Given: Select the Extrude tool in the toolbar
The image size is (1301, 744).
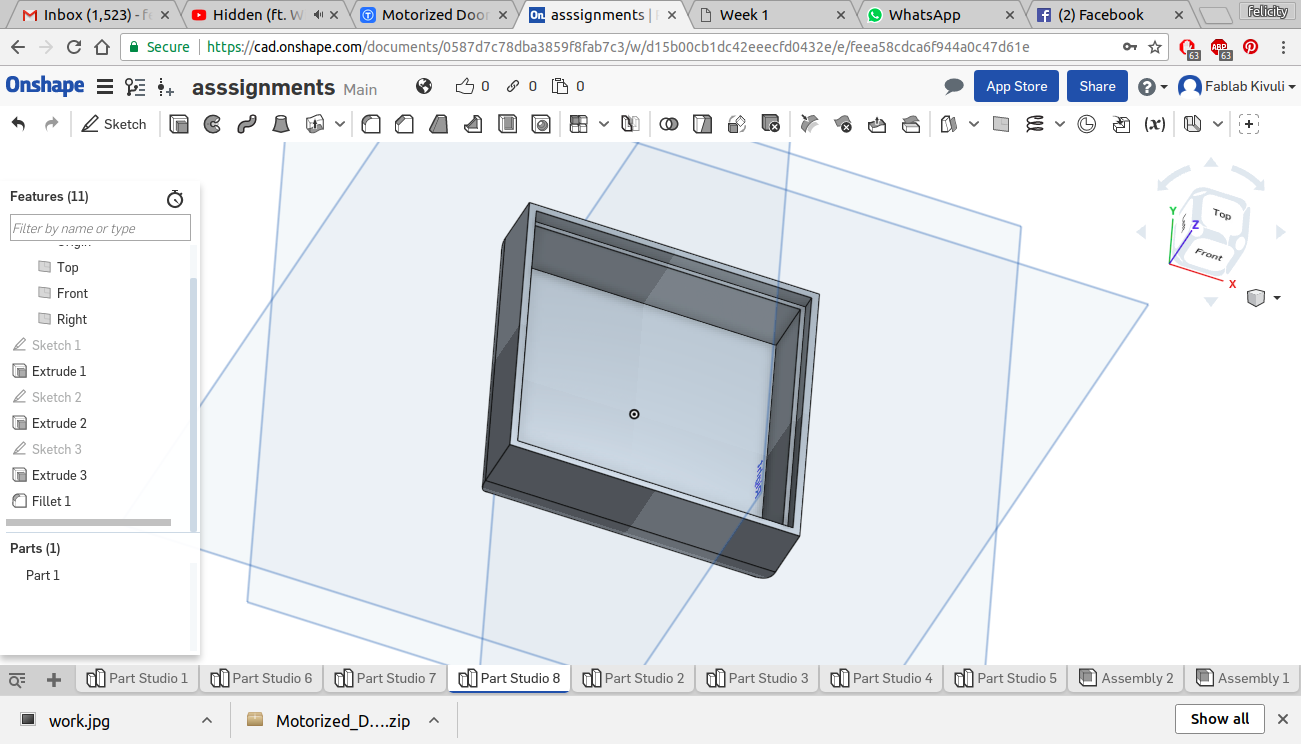Looking at the screenshot, I should pos(179,124).
